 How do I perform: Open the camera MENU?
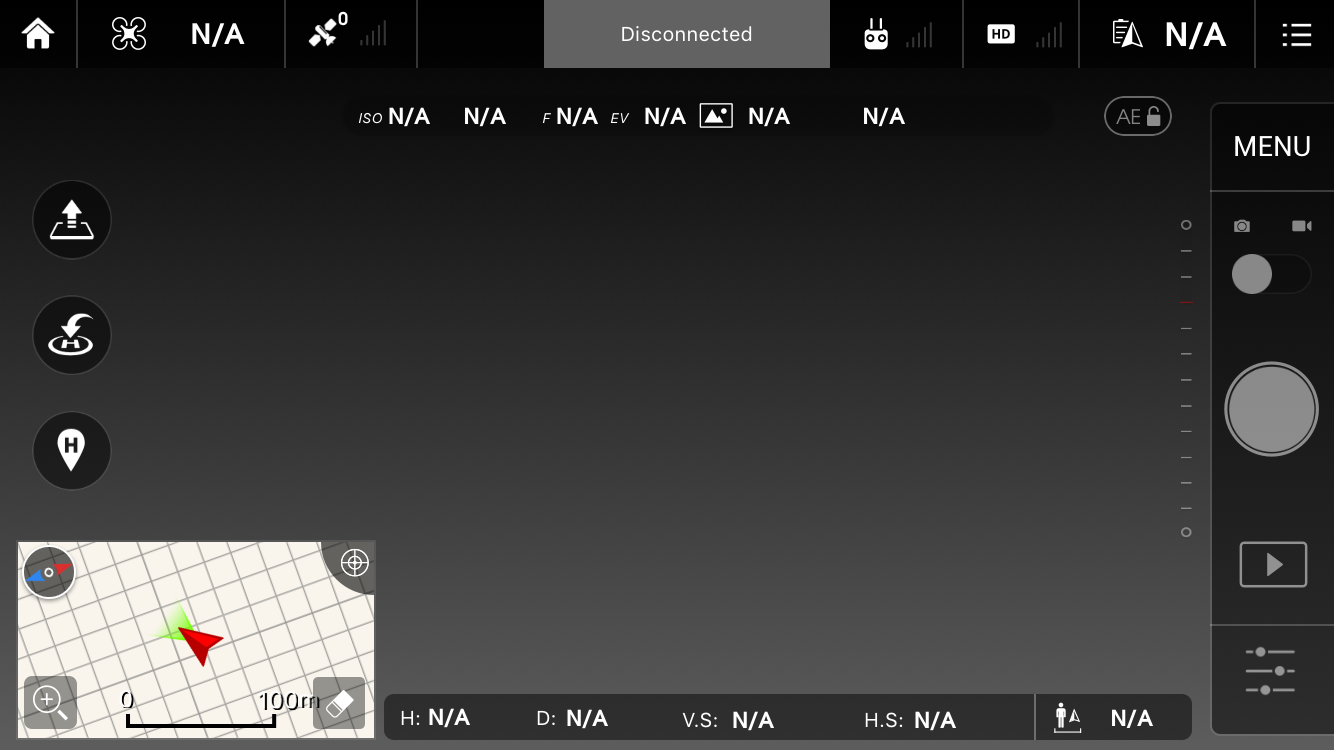click(1272, 147)
